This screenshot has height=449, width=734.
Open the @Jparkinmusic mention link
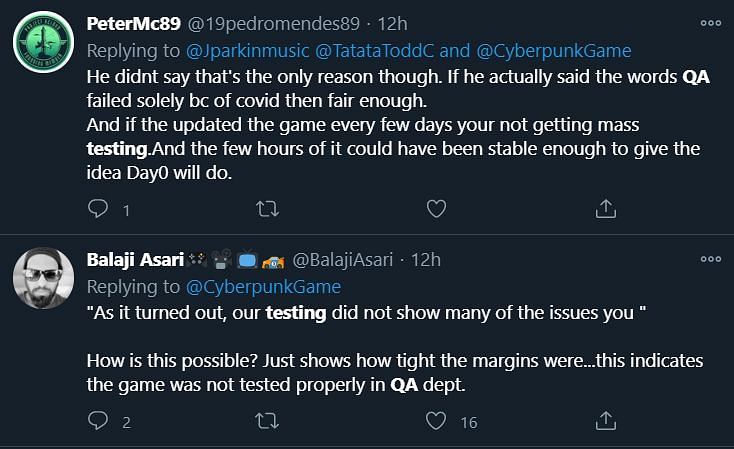click(x=248, y=51)
